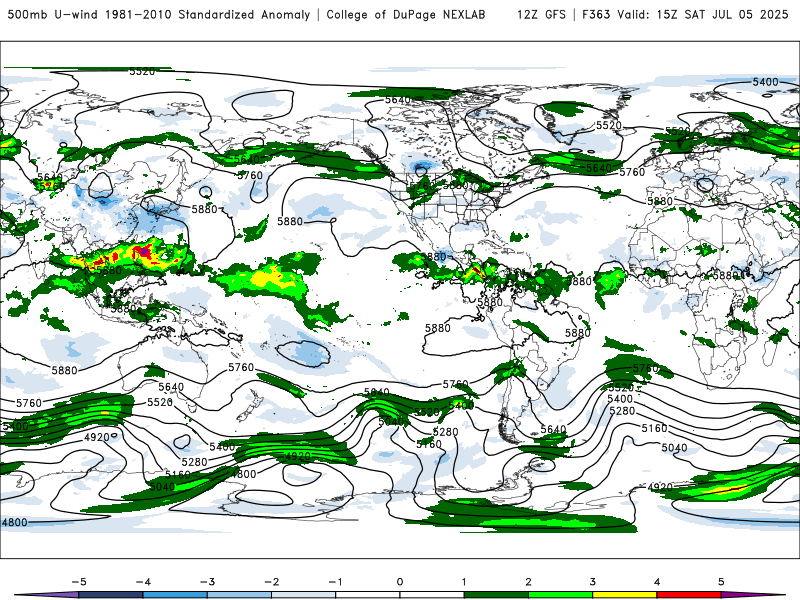Click the '2' colorbar tick label
800x600 pixels.
tap(529, 582)
